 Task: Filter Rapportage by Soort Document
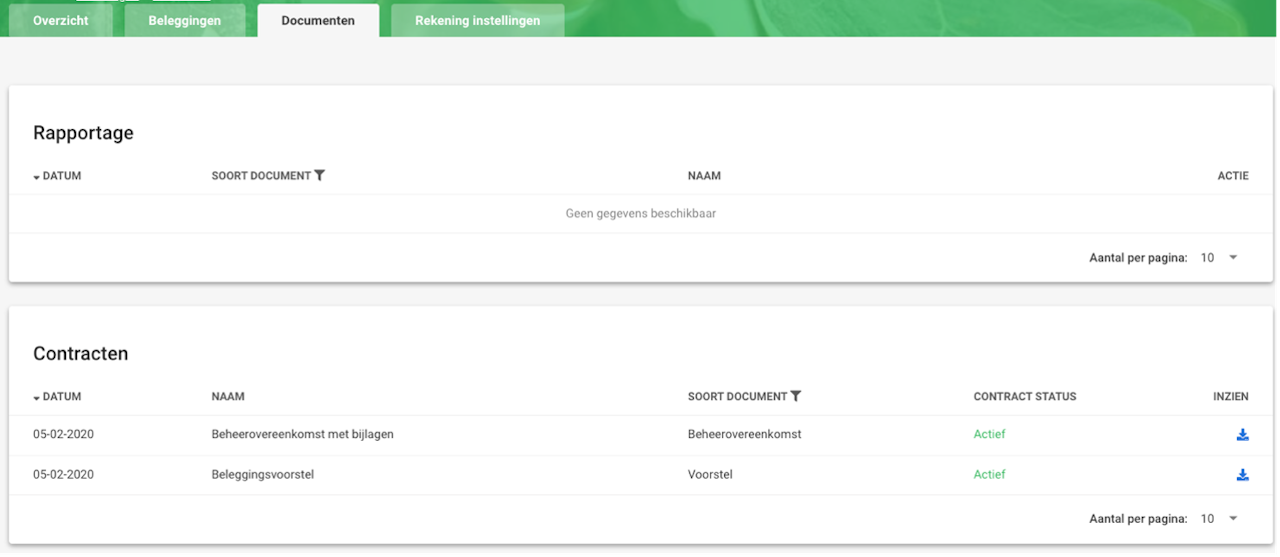tap(319, 176)
